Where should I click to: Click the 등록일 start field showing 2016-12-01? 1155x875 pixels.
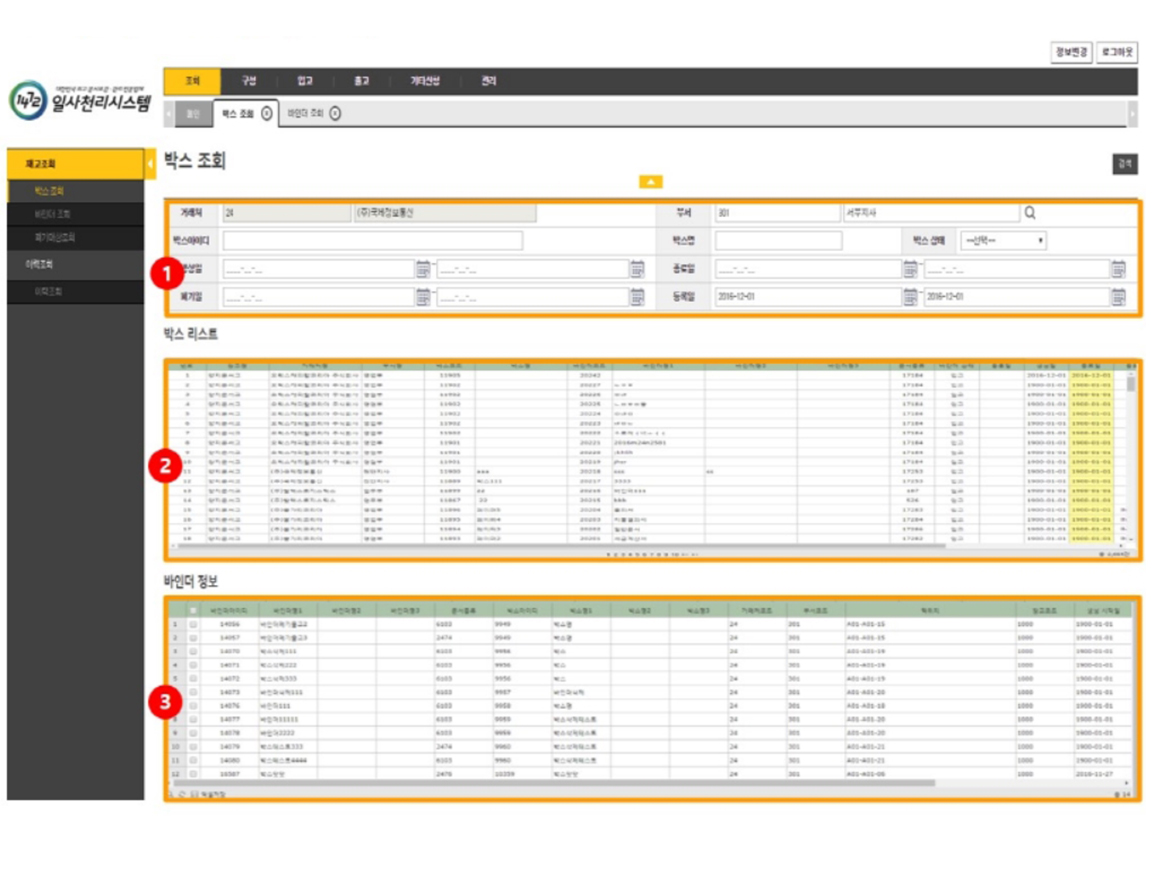[807, 297]
